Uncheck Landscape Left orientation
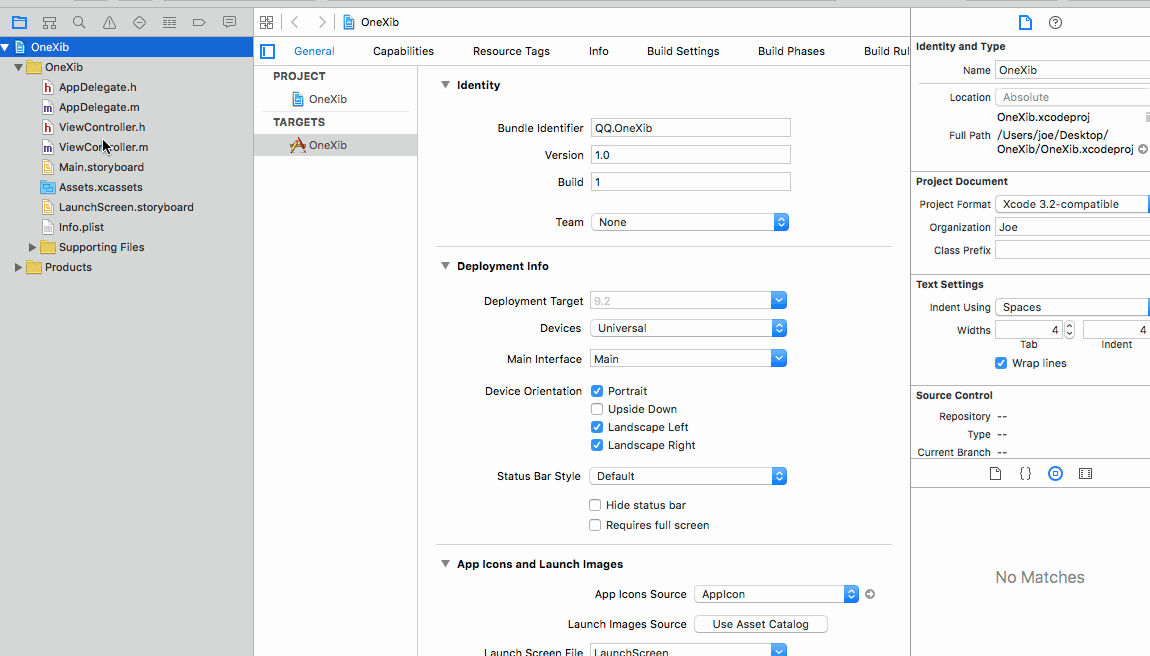 click(597, 427)
